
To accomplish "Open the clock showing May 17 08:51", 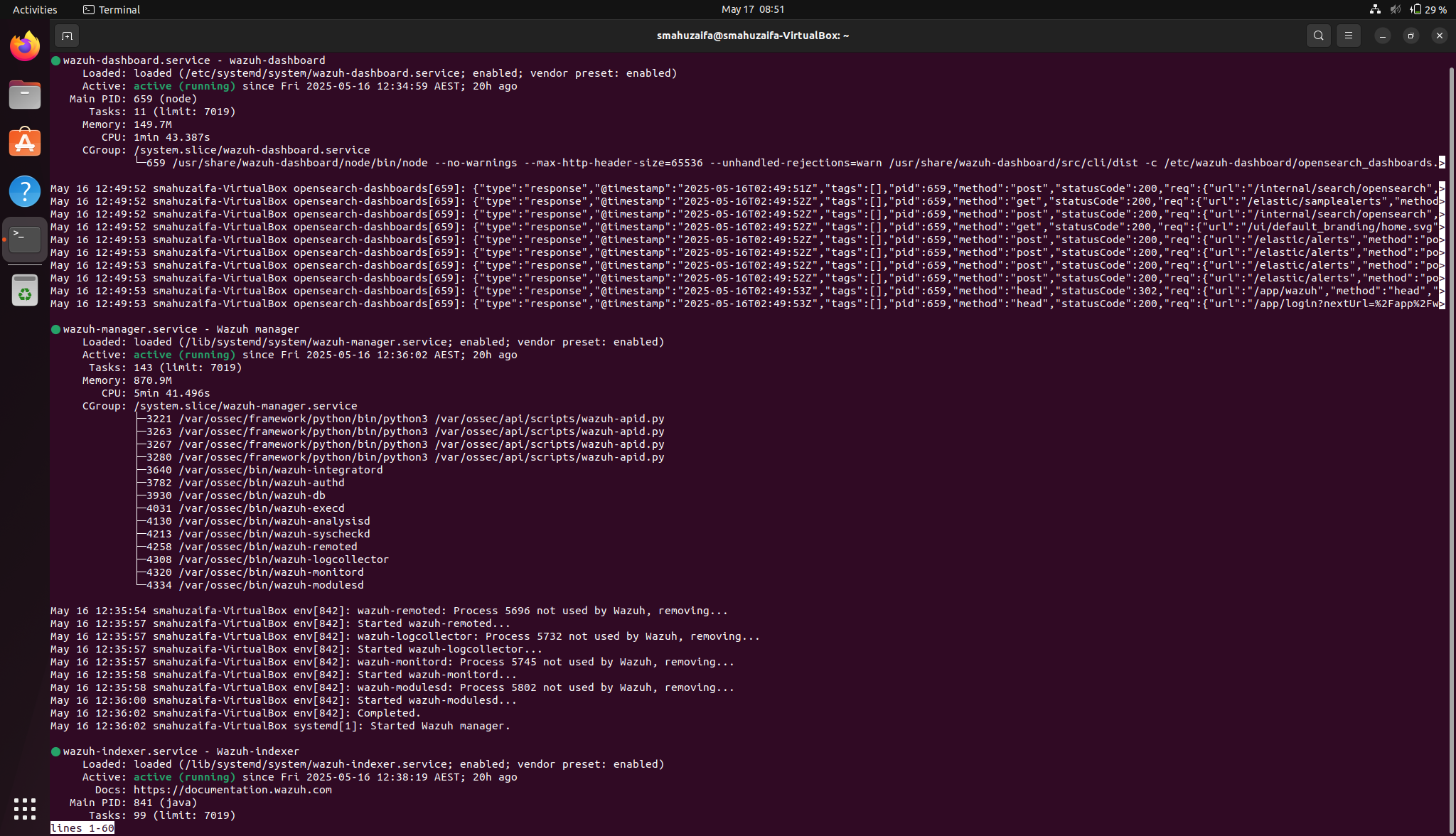I will [x=753, y=9].
